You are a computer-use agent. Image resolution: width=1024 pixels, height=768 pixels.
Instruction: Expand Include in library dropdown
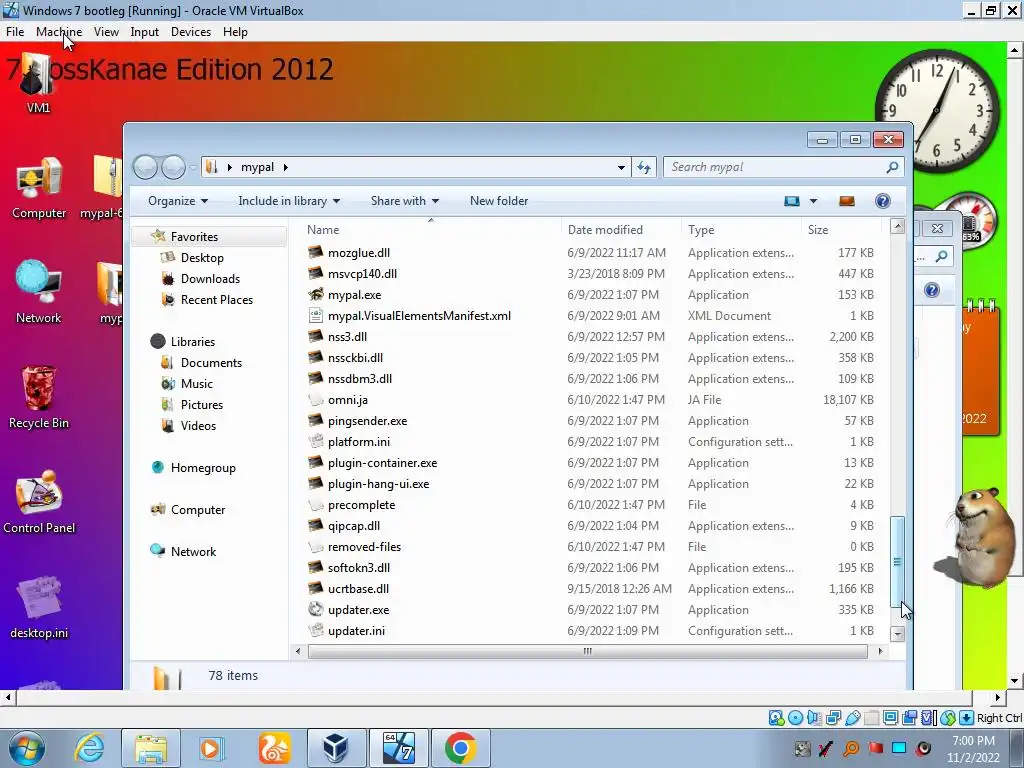point(289,200)
